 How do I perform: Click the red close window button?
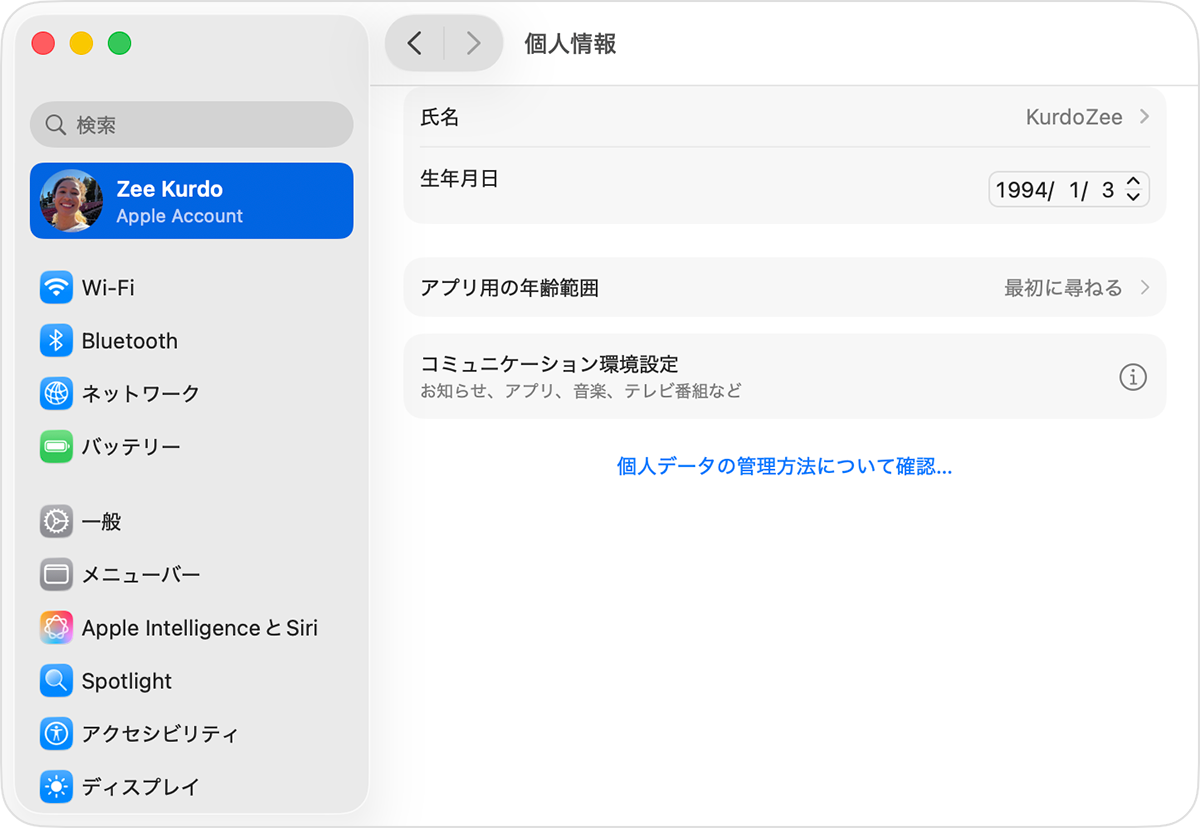[43, 43]
